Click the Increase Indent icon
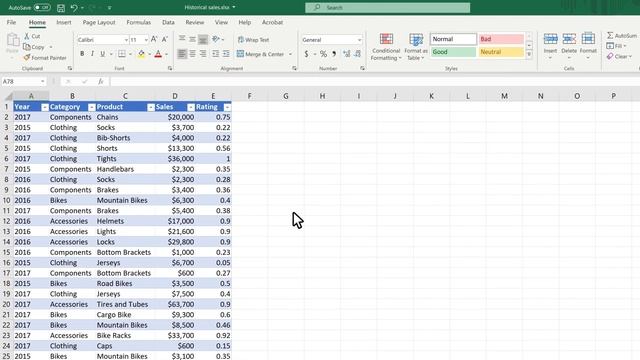Viewport: 640px width, 360px height. tap(226, 54)
